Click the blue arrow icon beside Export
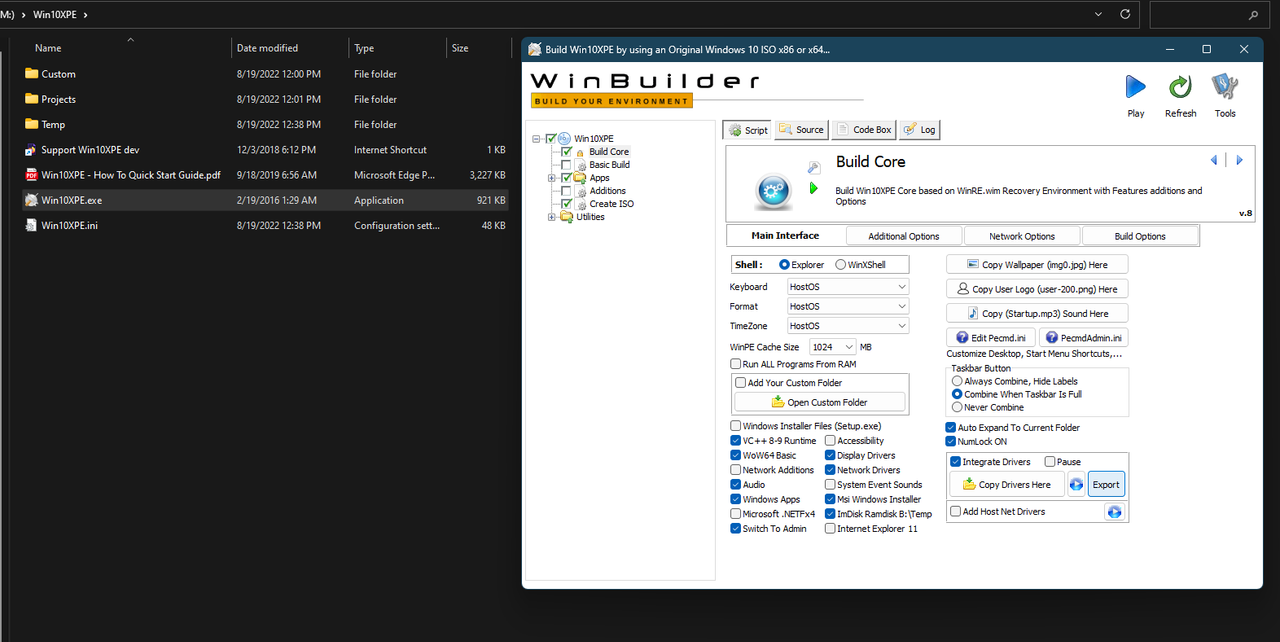Screen dimensions: 1280x642 pos(1076,485)
